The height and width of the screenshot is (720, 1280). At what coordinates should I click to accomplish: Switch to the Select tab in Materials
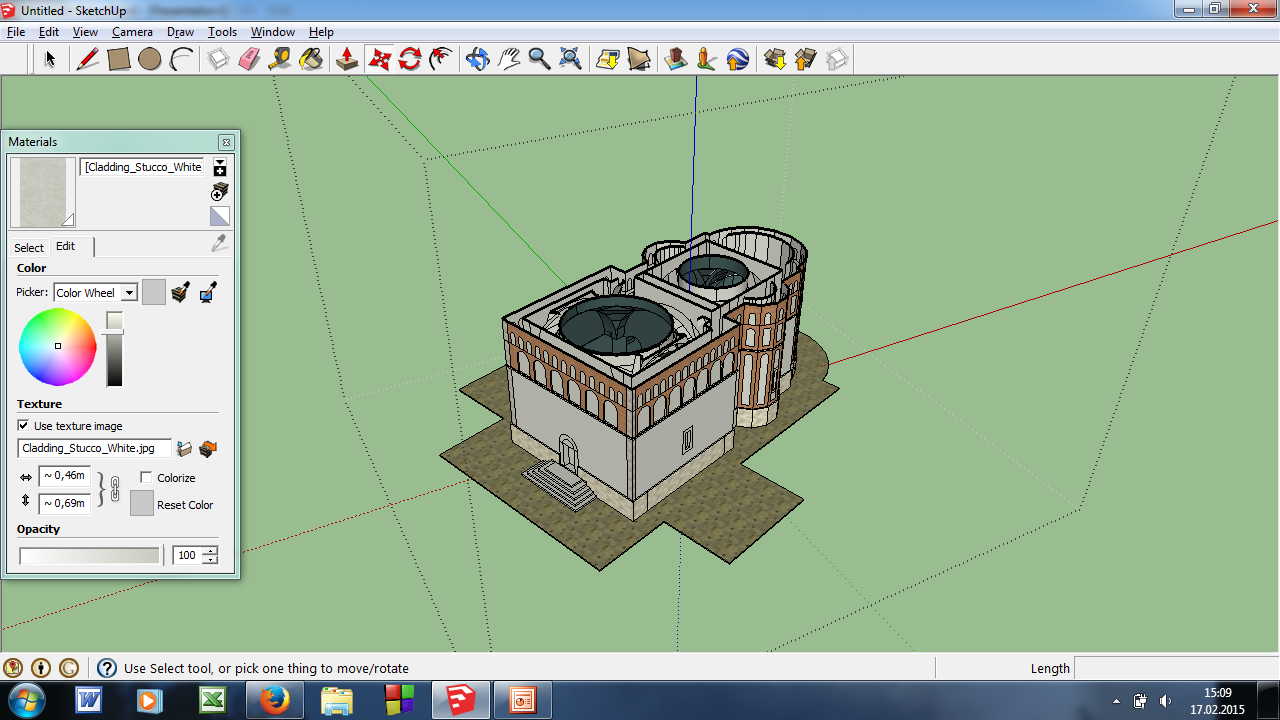29,247
